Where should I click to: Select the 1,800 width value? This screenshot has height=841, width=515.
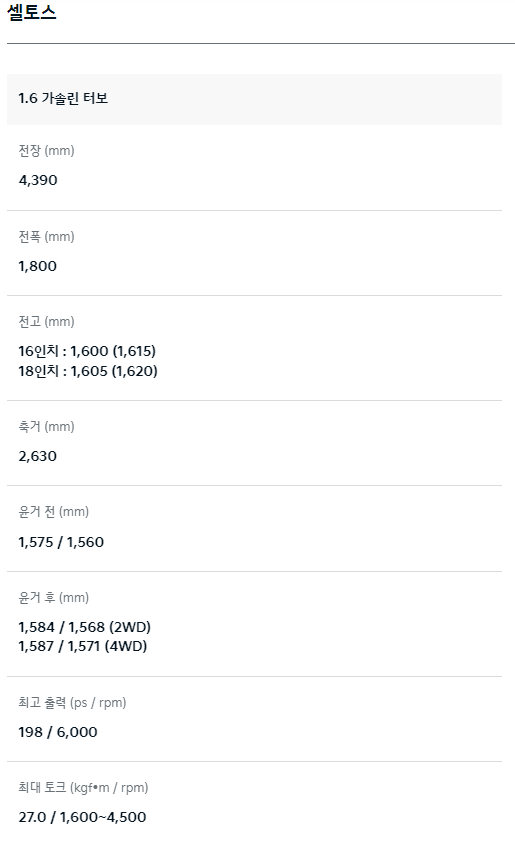(x=38, y=266)
